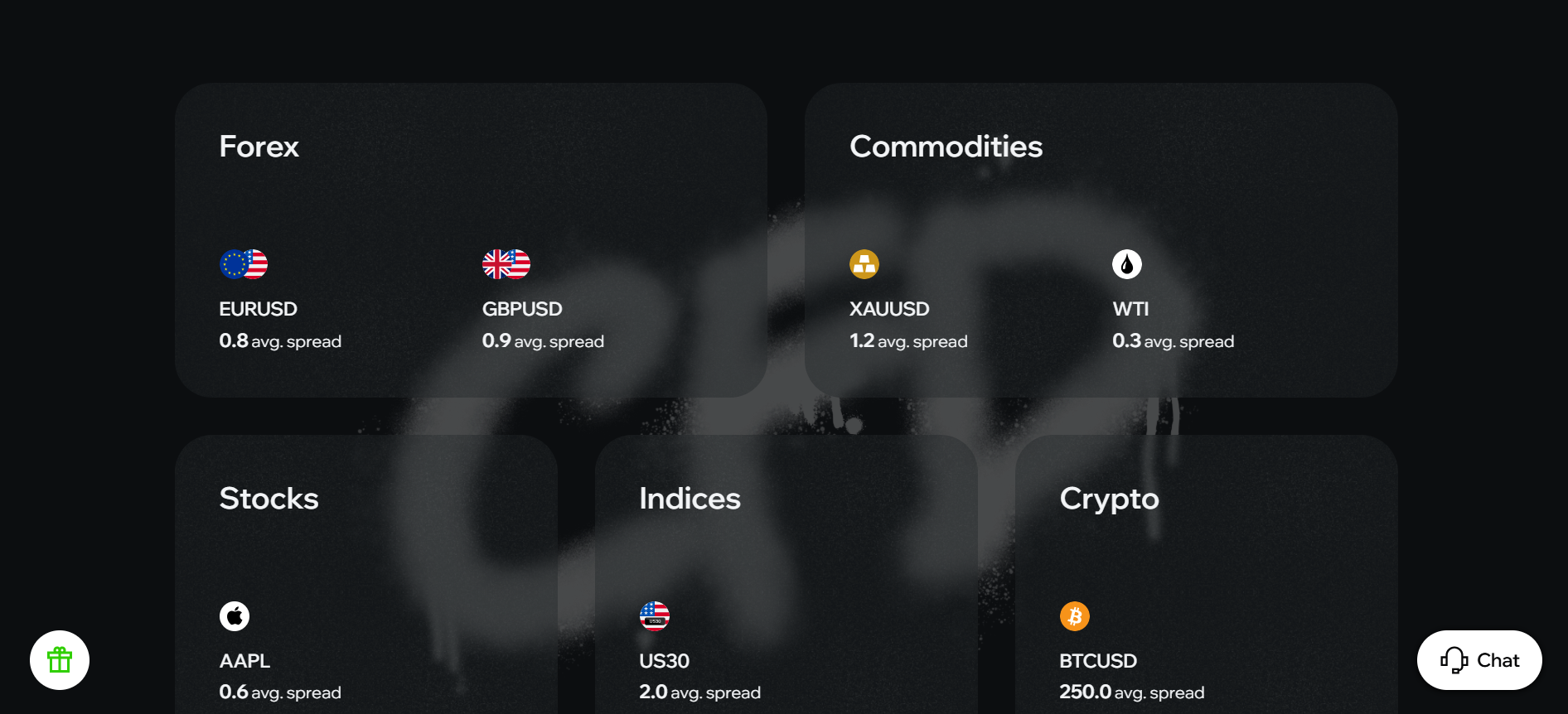Click the BTCUSD symbol label
Screen dimensions: 1568x714
pyautogui.click(x=1098, y=661)
